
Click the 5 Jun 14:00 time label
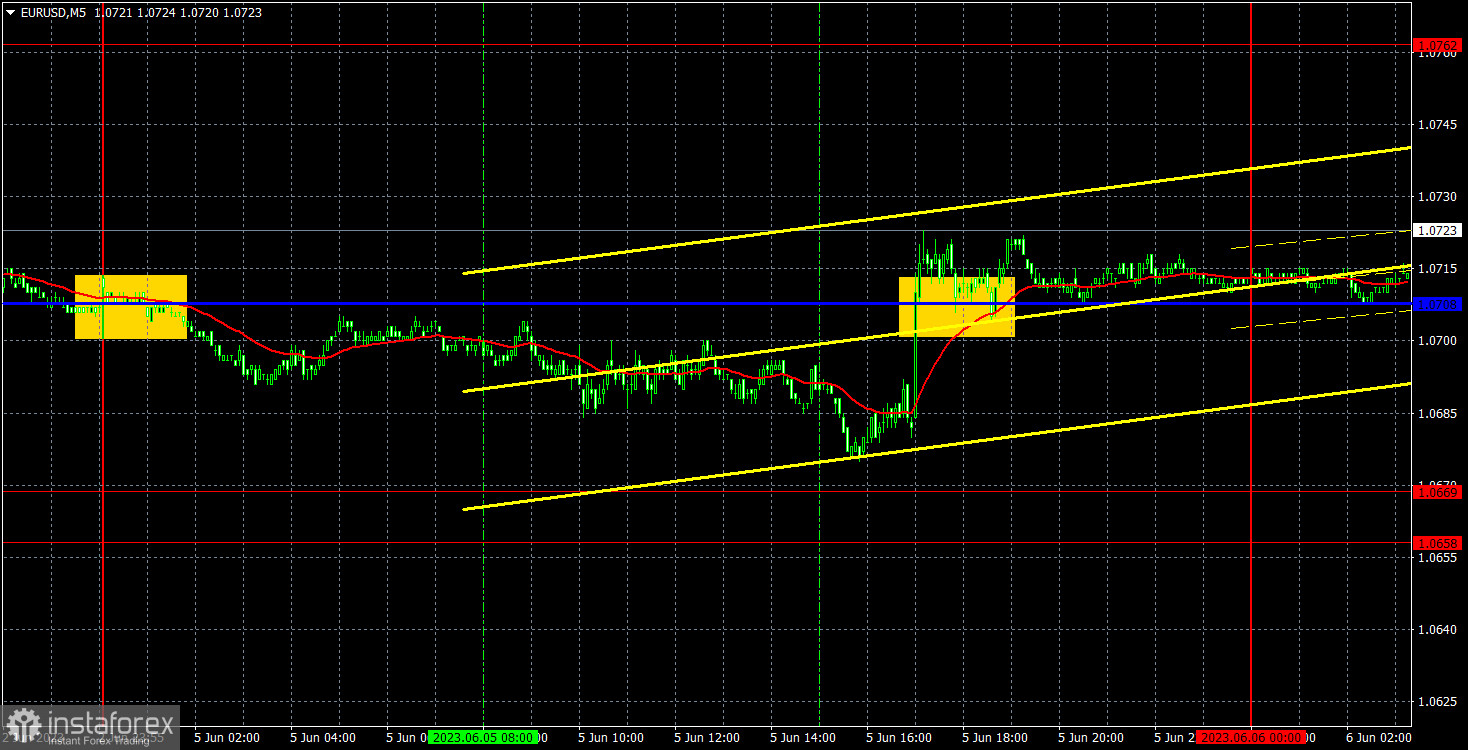tap(802, 737)
